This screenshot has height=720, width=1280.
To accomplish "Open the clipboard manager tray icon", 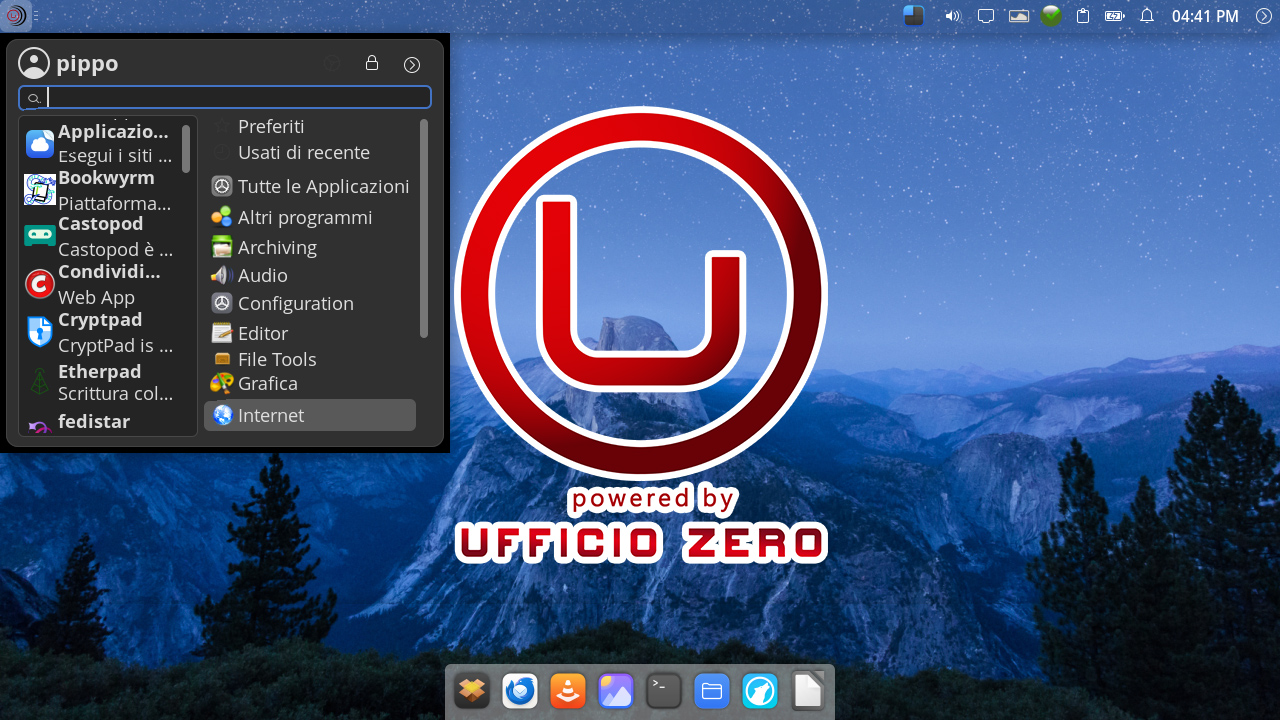I will point(1083,16).
